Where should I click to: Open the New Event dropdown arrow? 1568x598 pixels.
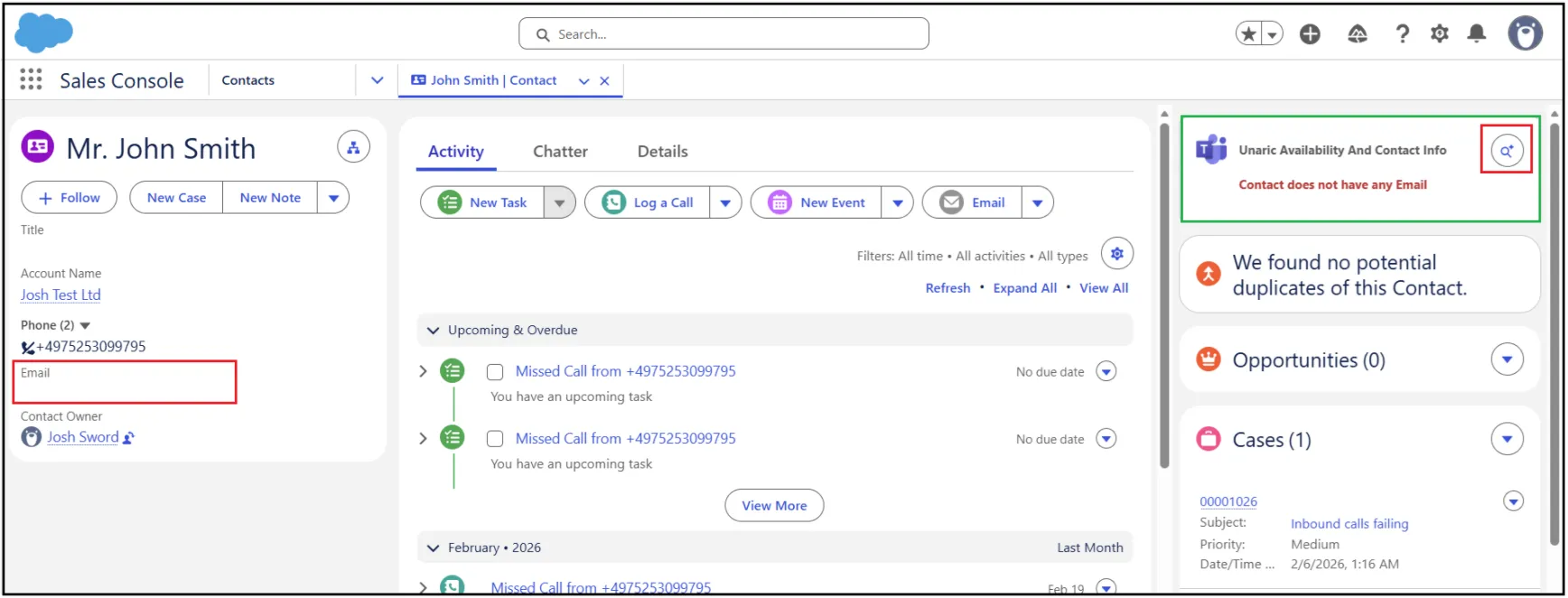coord(898,203)
